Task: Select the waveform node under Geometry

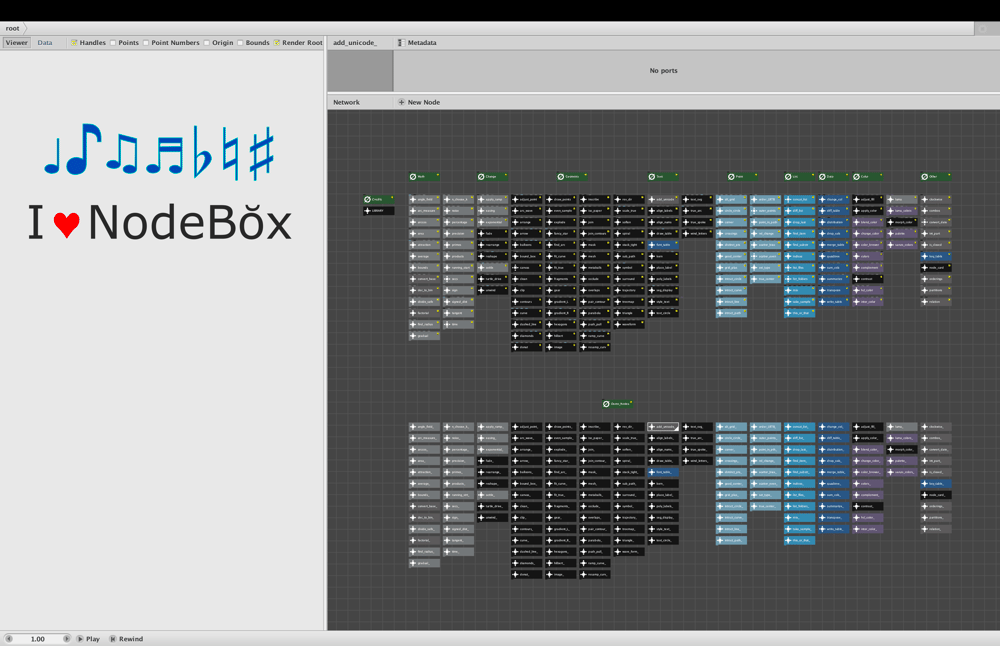Action: click(629, 324)
